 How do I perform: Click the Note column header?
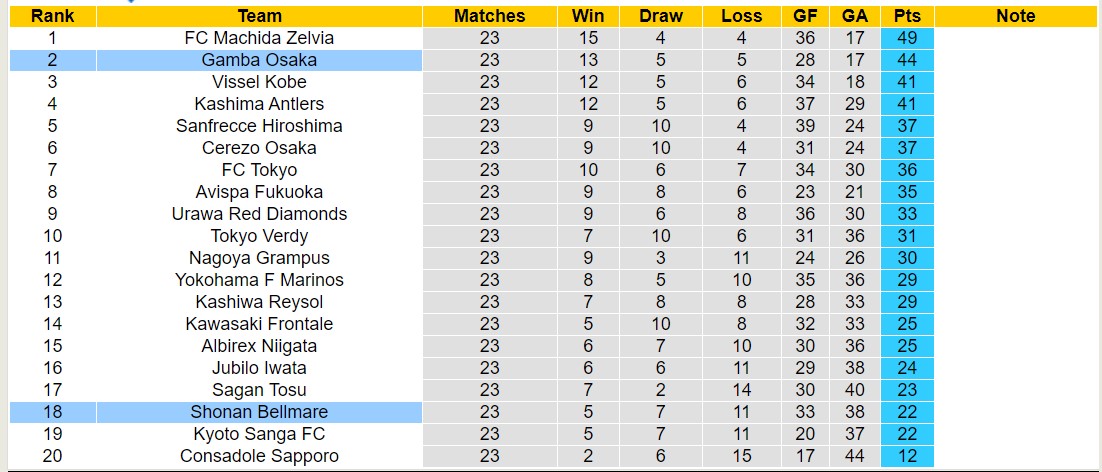click(x=1016, y=16)
